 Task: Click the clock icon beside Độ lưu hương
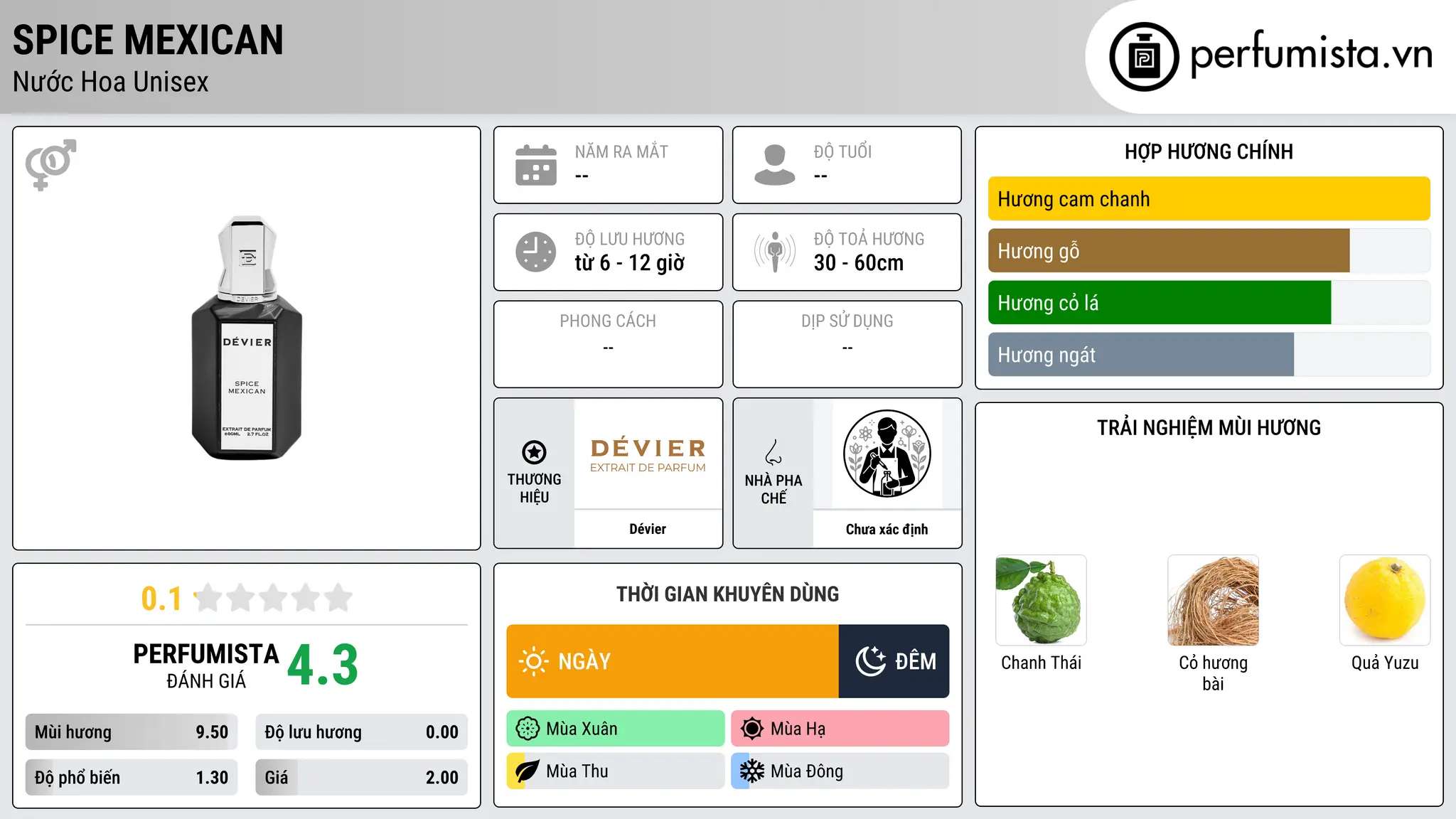coord(536,252)
